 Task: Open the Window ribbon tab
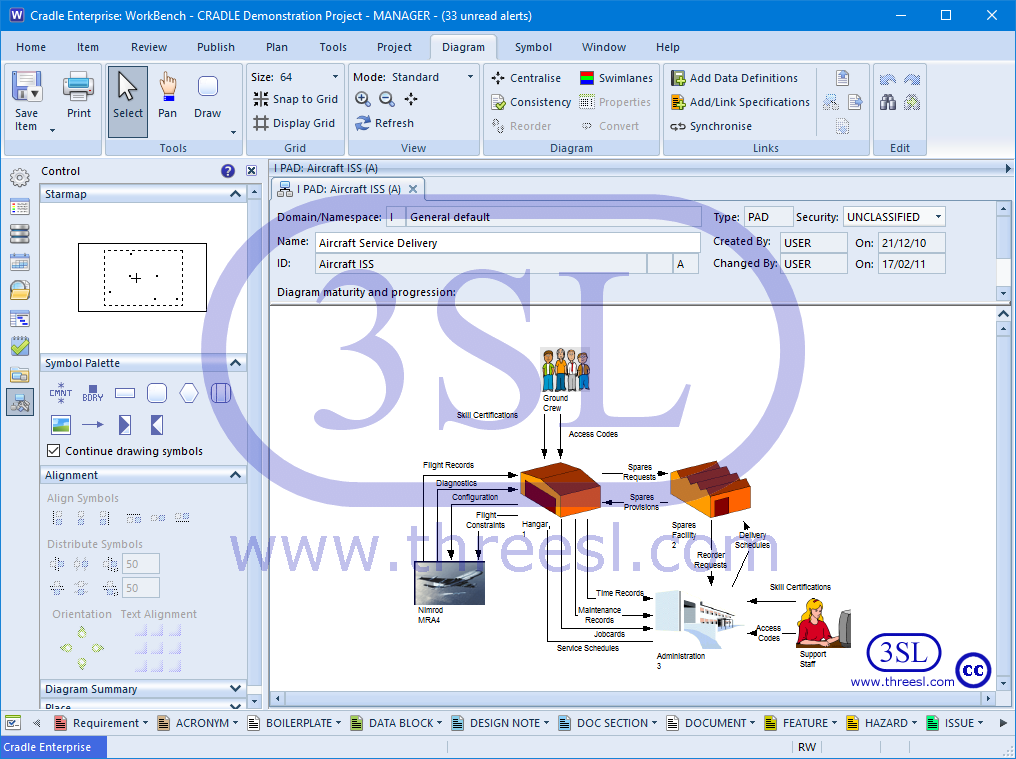tap(603, 47)
